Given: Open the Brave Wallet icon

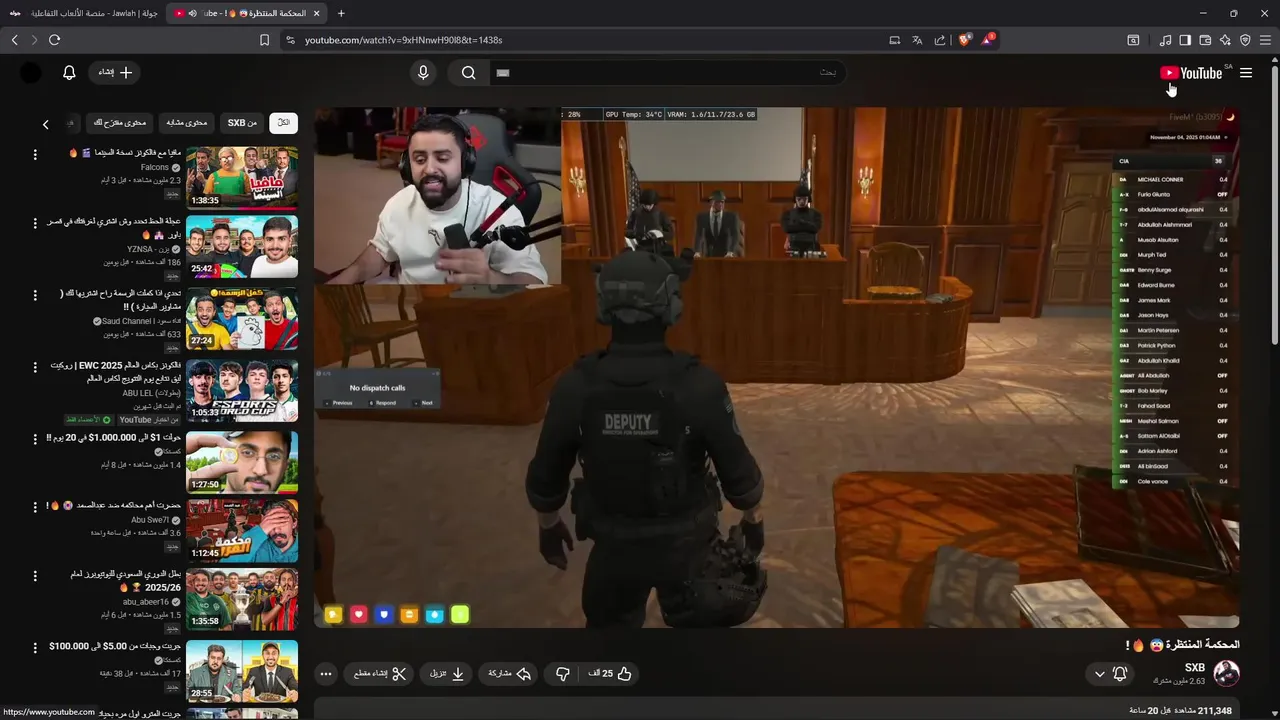Looking at the screenshot, I should (x=1205, y=40).
